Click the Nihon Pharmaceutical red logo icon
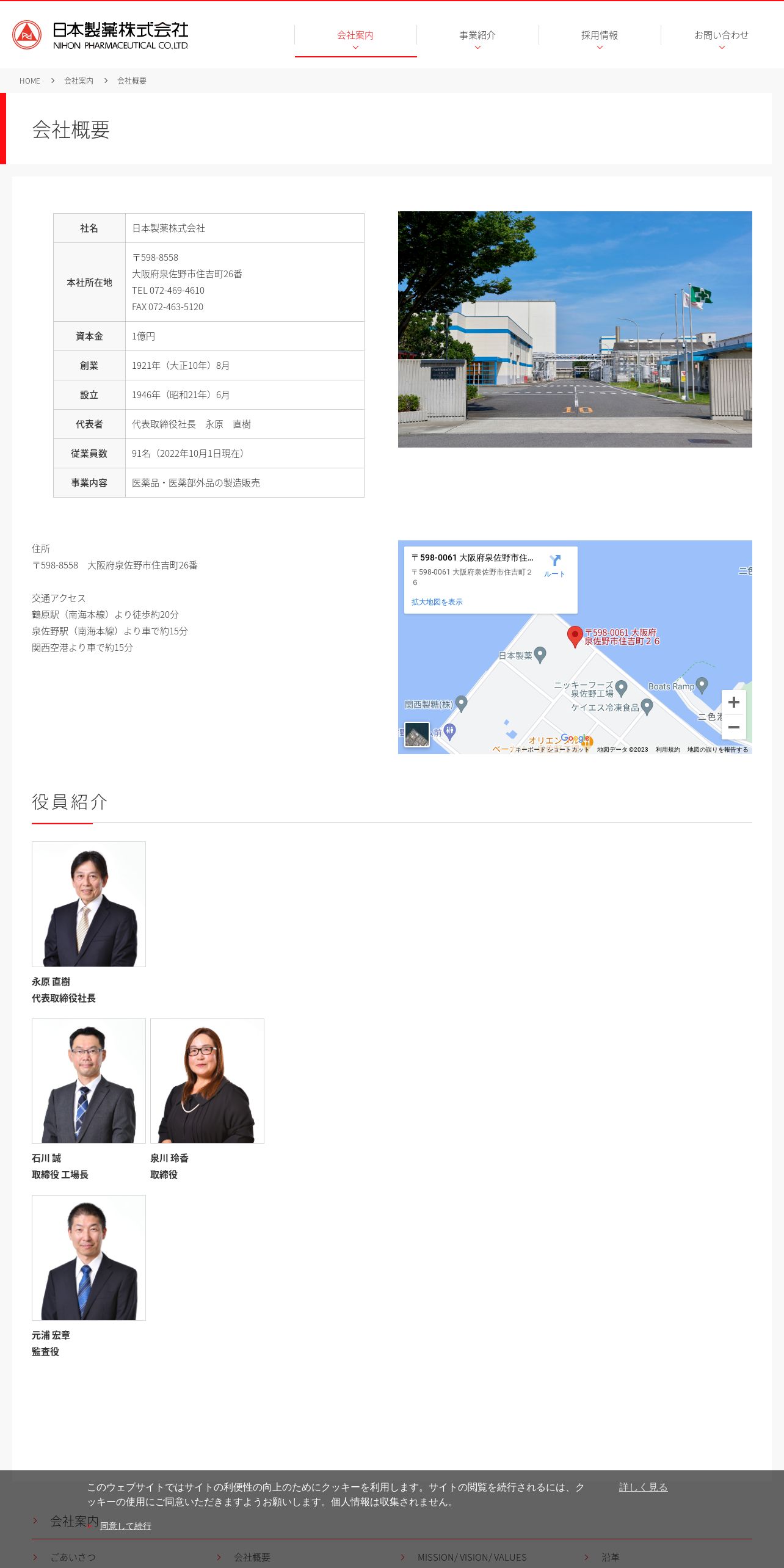 pyautogui.click(x=27, y=35)
